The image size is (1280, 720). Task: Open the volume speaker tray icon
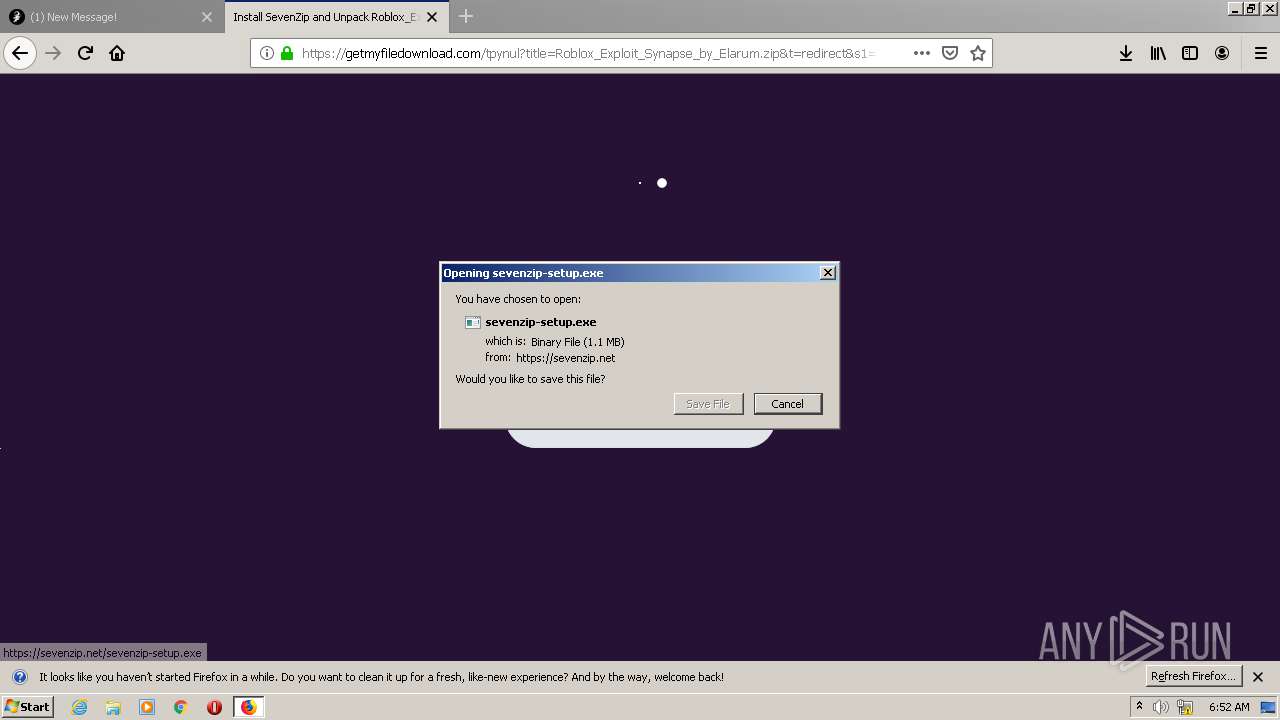click(x=1161, y=707)
